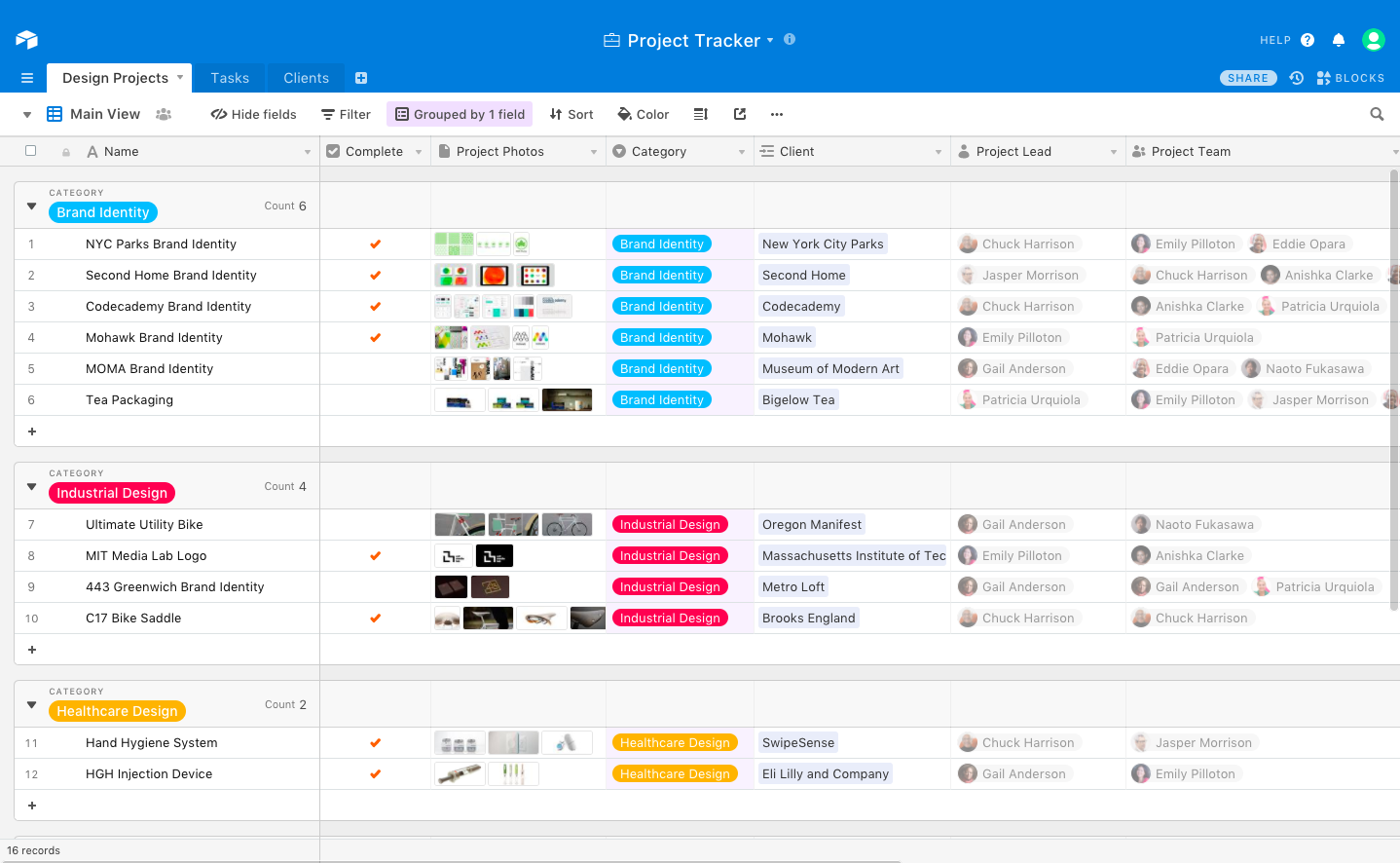Image resolution: width=1400 pixels, height=863 pixels.
Task: Open the hamburger tables list menu
Action: pyautogui.click(x=27, y=78)
